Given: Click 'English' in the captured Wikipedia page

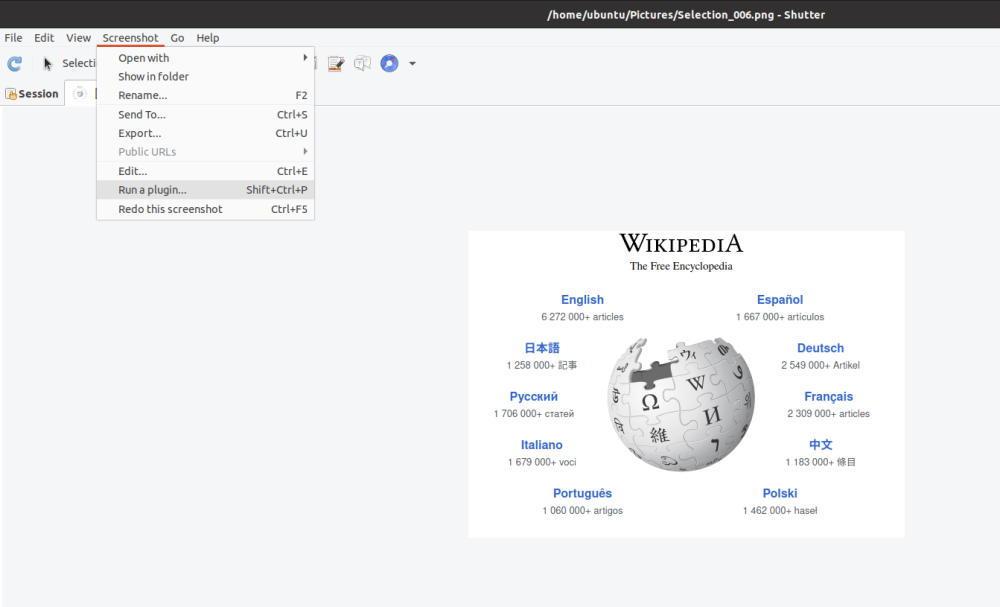Looking at the screenshot, I should coord(582,300).
